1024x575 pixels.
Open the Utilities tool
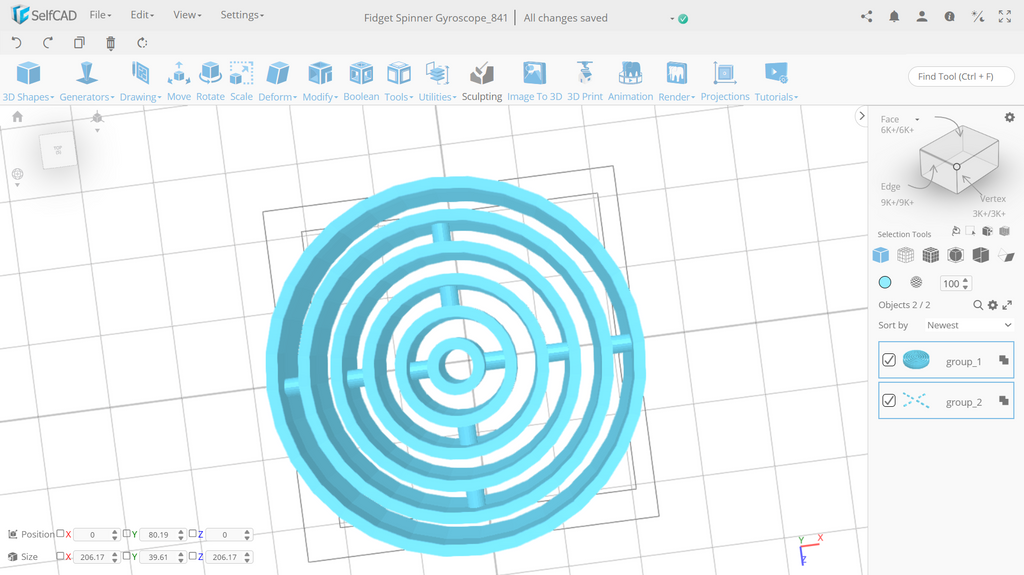click(437, 81)
